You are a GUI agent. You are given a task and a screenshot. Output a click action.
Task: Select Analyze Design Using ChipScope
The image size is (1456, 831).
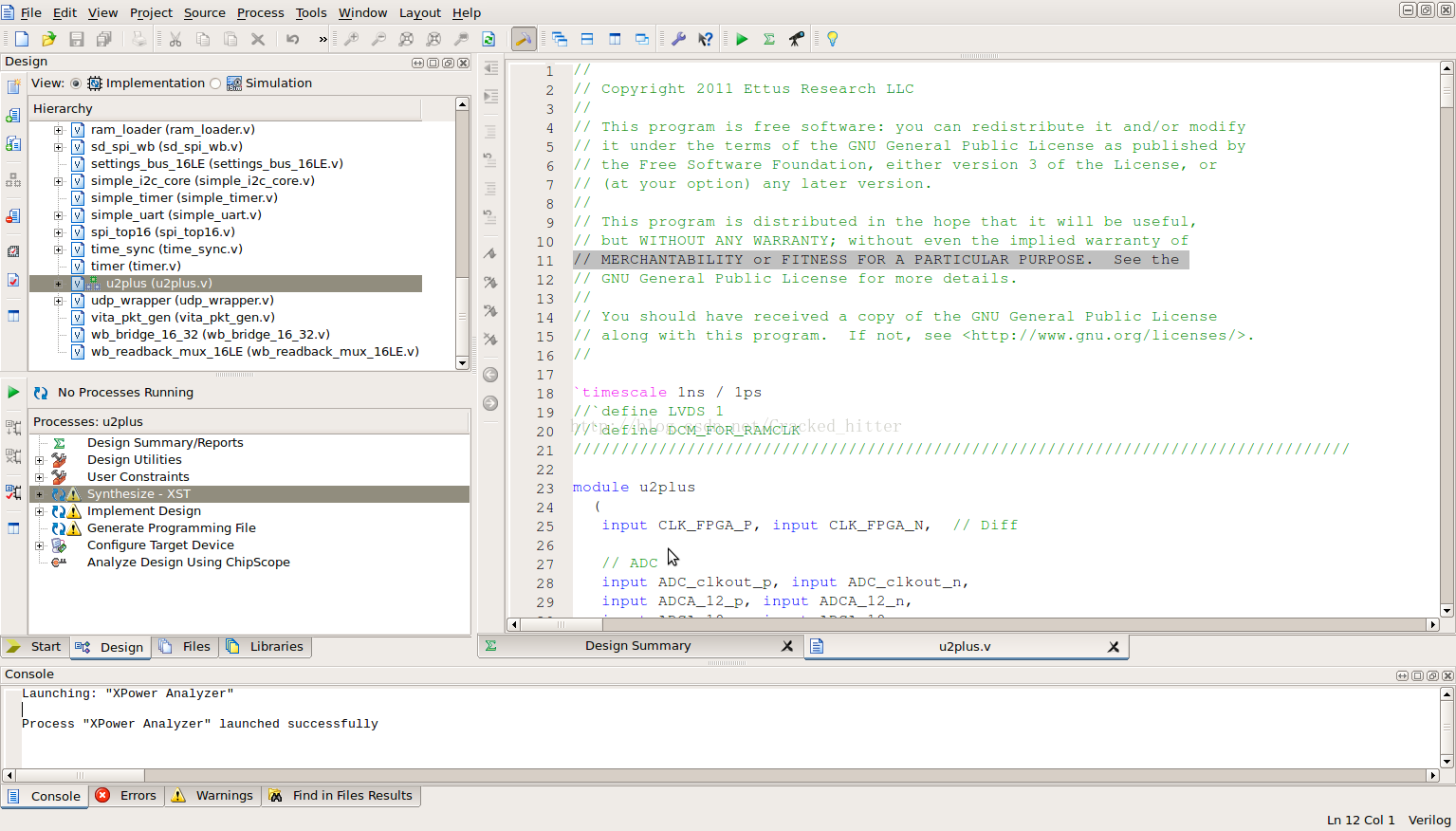[189, 563]
